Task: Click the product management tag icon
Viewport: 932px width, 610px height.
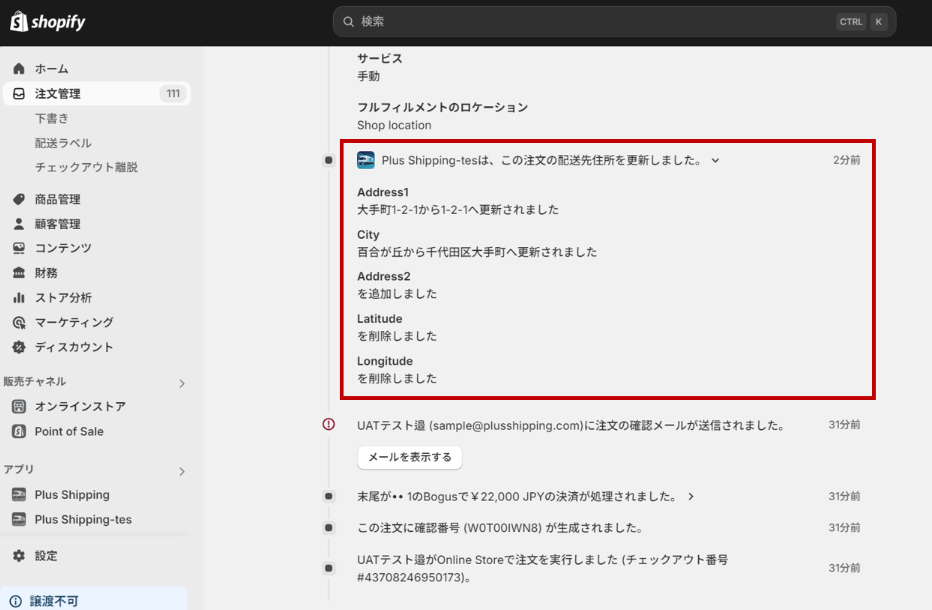Action: point(18,199)
